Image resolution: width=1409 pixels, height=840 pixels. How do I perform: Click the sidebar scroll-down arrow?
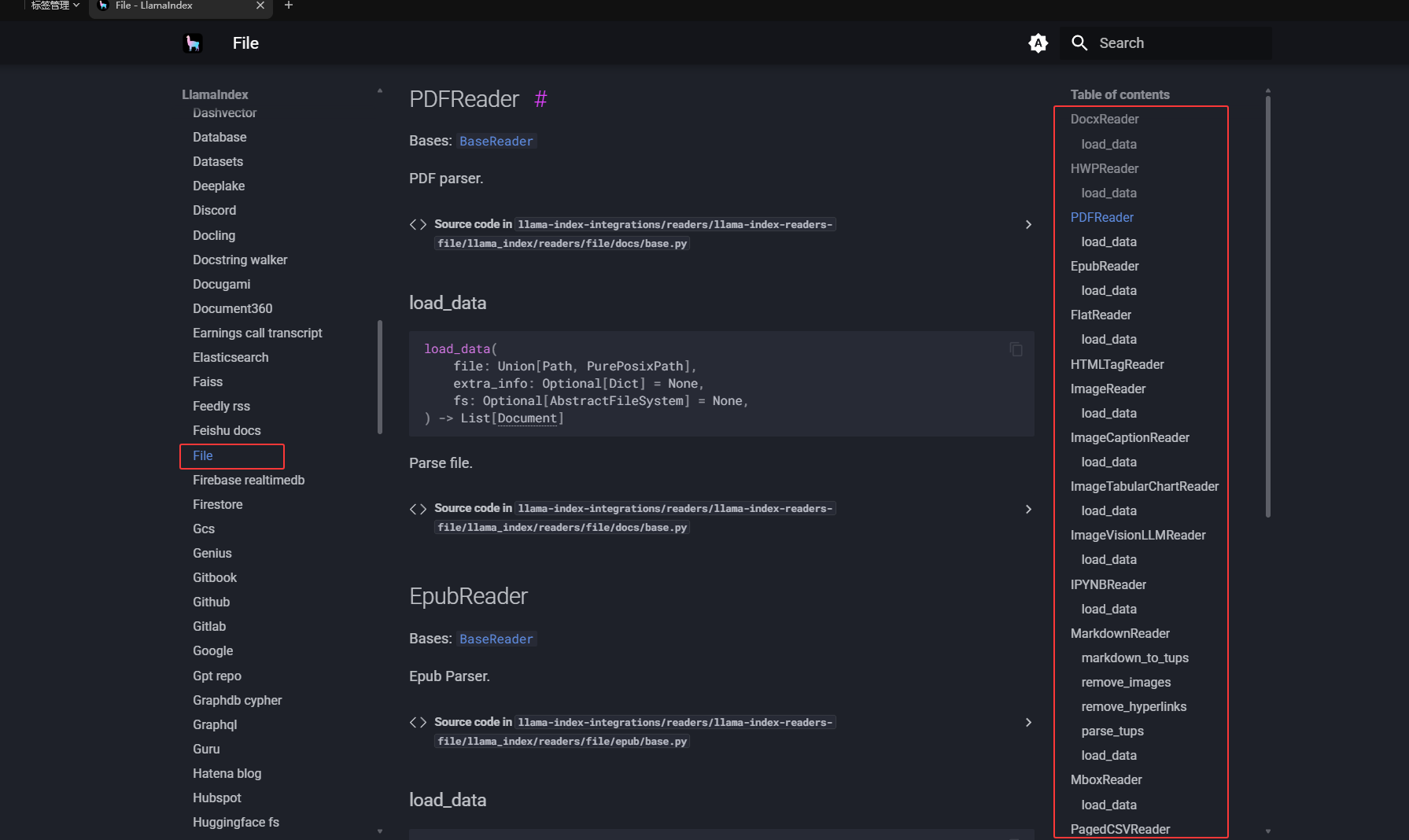[380, 831]
